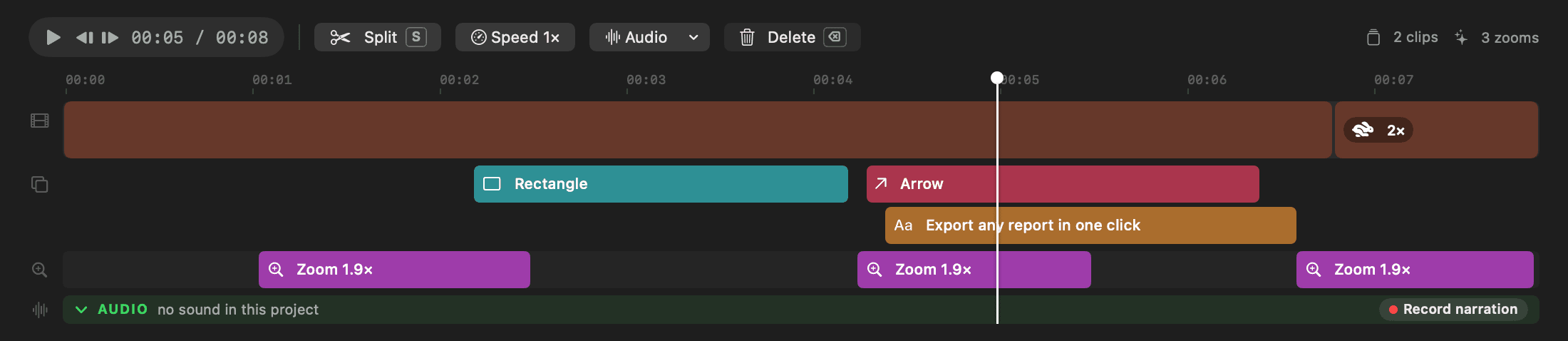Click the overlays track layers icon
1568x341 pixels.
pyautogui.click(x=40, y=184)
